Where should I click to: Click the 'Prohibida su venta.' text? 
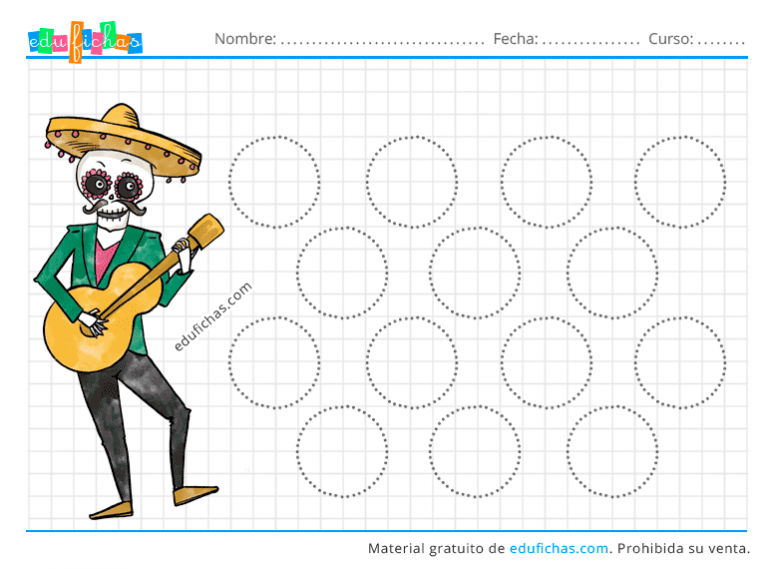click(683, 548)
